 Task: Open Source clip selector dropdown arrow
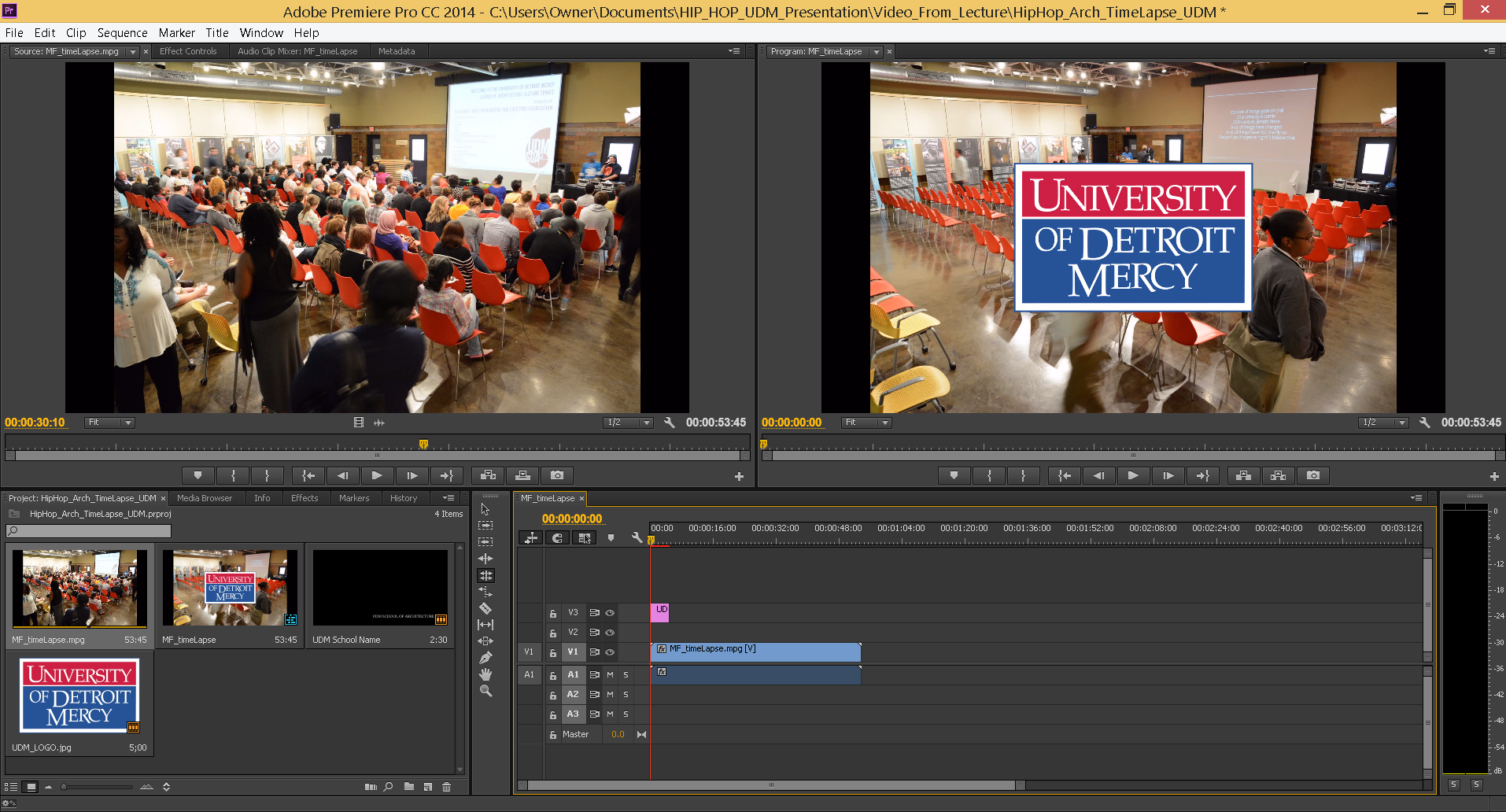132,52
